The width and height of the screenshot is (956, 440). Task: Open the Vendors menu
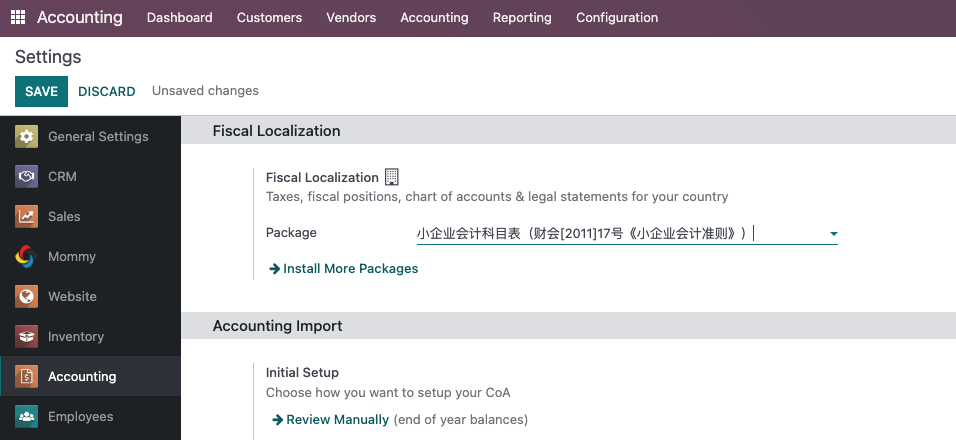click(351, 18)
